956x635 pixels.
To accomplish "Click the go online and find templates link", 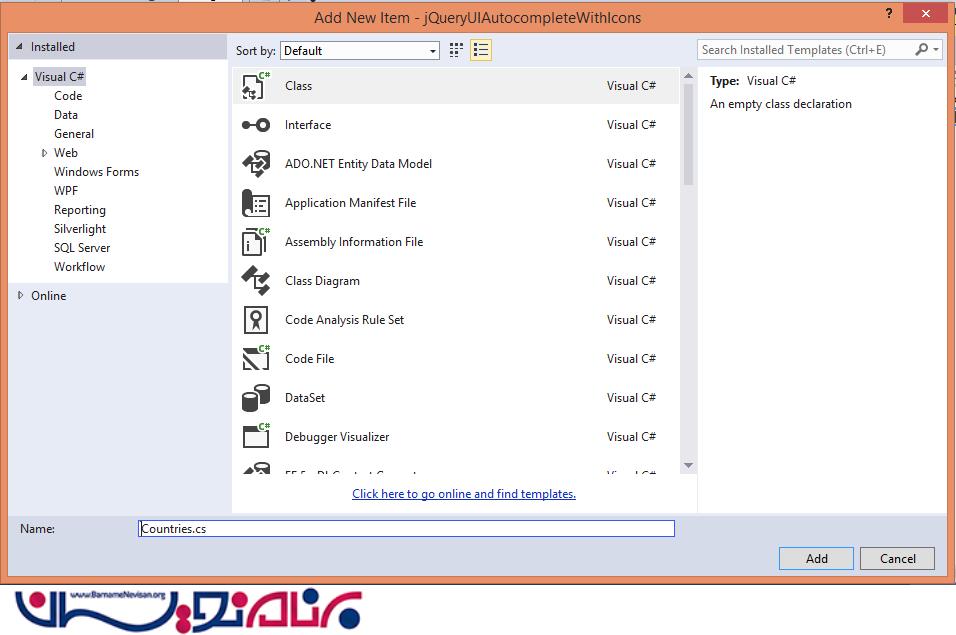I will point(464,494).
